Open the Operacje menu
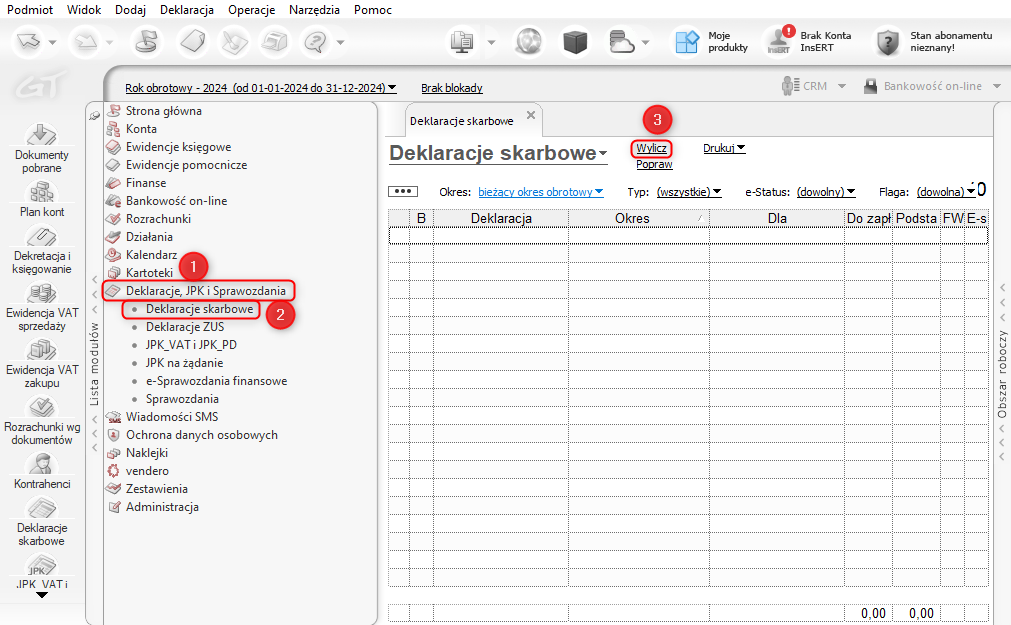1011x625 pixels. (x=251, y=10)
